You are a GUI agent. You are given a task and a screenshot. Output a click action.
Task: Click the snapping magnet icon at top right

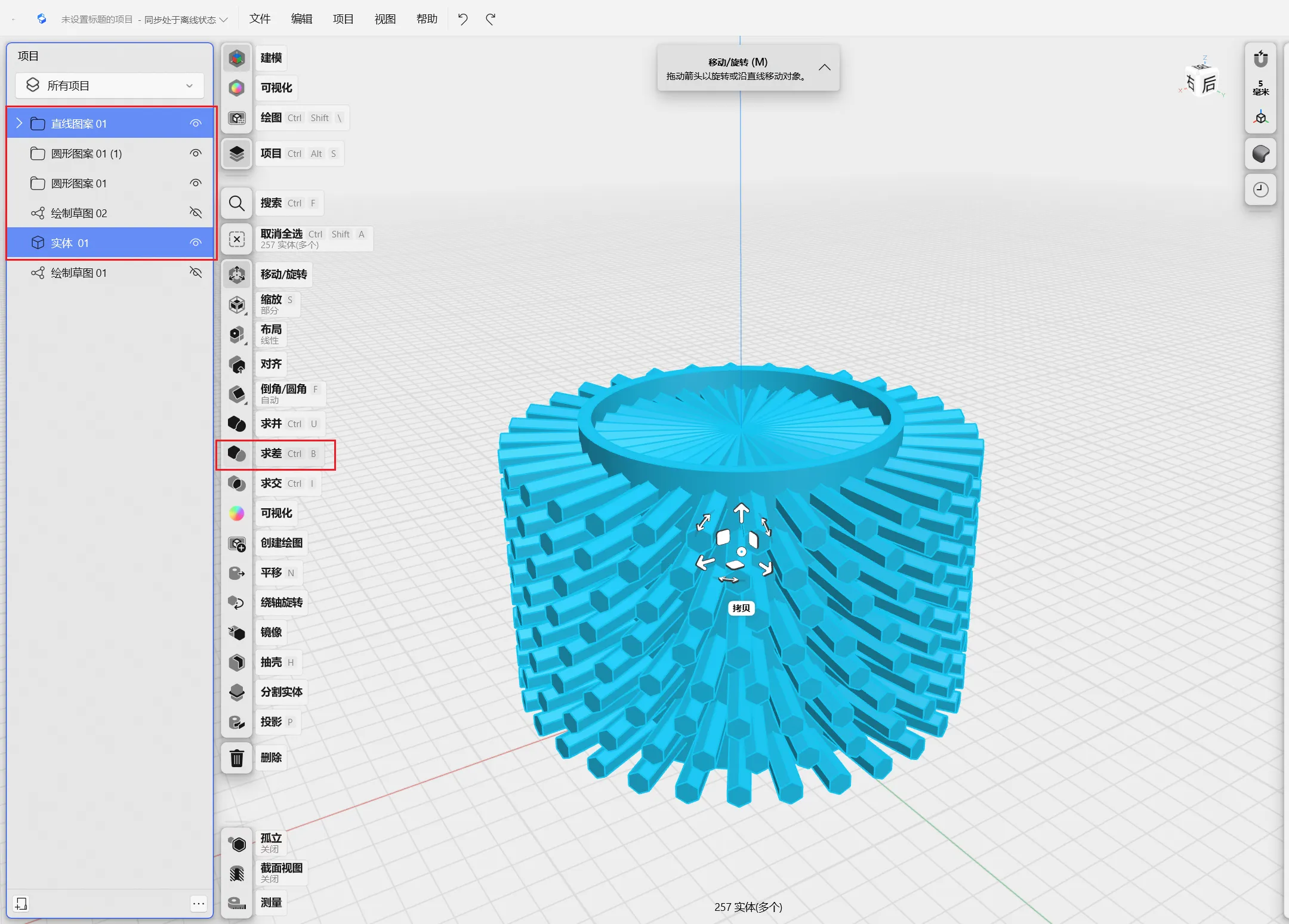1260,58
